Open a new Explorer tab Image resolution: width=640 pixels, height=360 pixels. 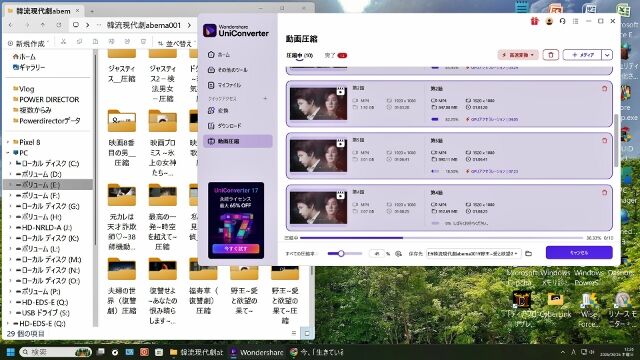pyautogui.click(x=92, y=11)
